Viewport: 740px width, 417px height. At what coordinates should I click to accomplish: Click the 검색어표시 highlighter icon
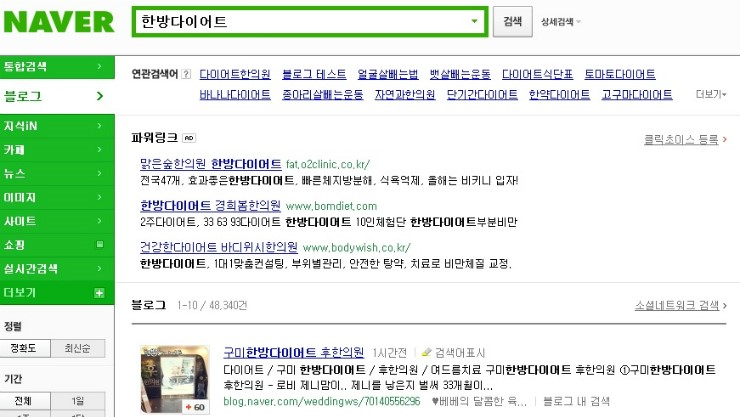427,352
